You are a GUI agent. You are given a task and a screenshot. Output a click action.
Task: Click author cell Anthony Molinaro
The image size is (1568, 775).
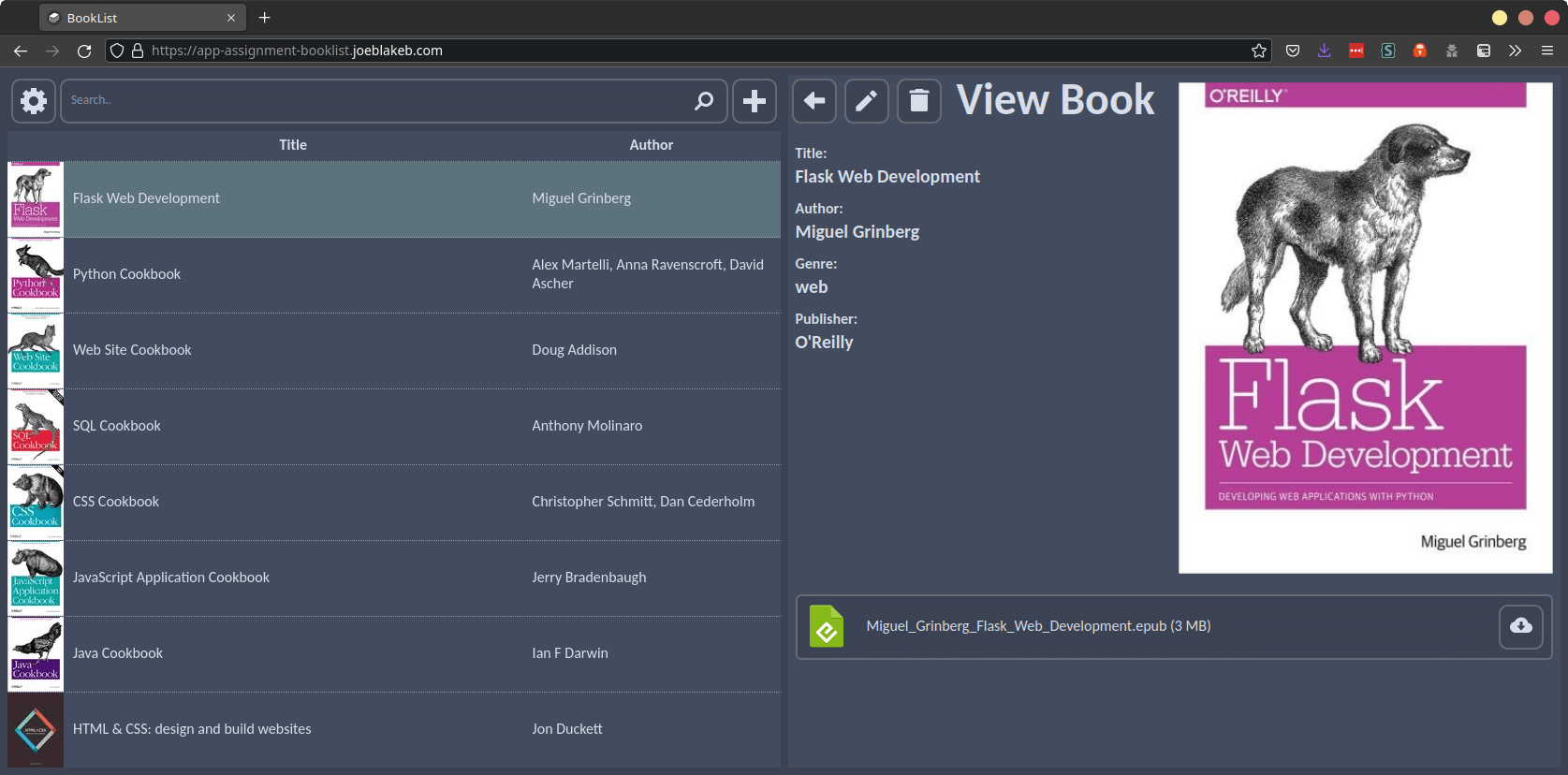tap(587, 426)
